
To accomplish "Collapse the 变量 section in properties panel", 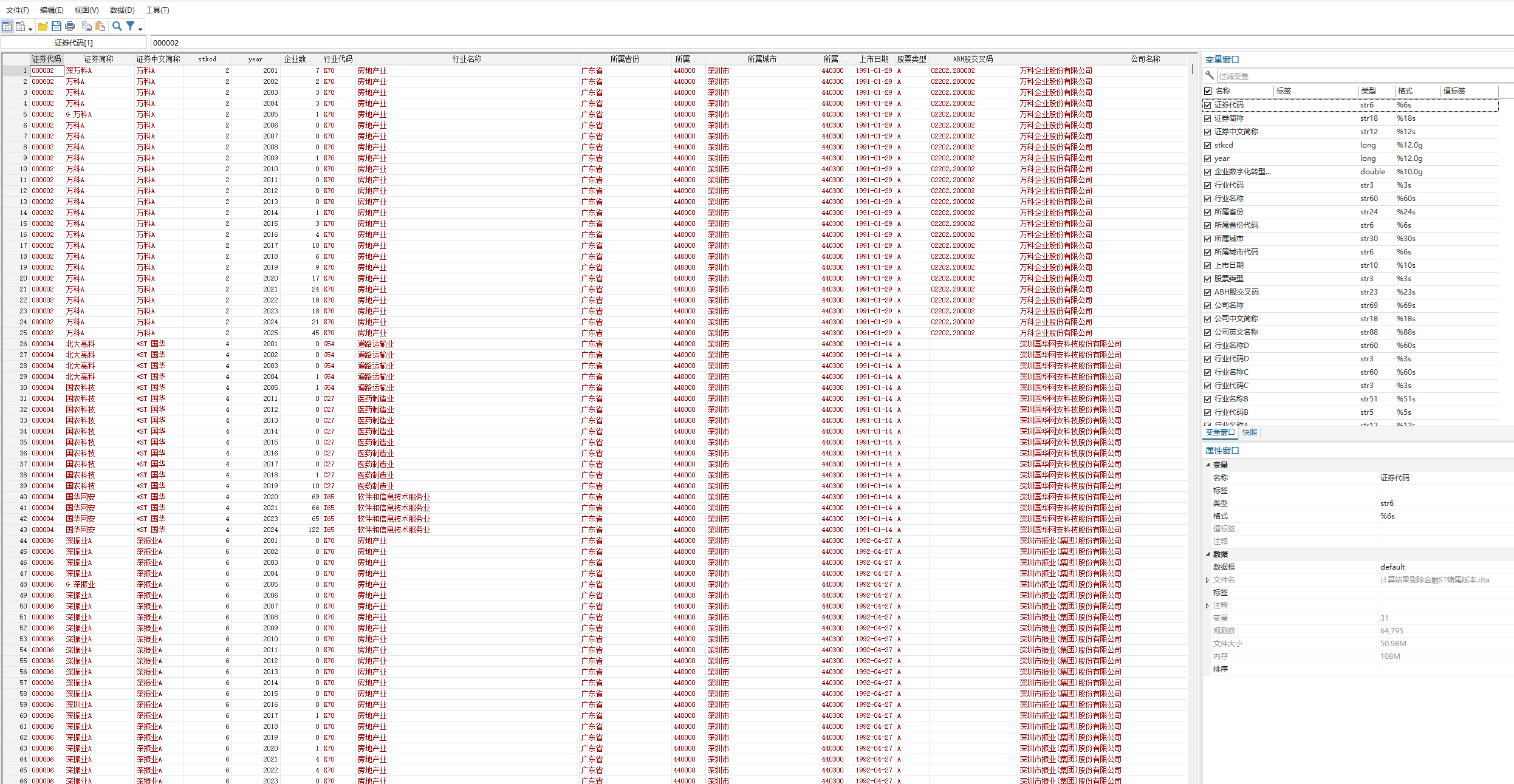I will pyautogui.click(x=1208, y=465).
